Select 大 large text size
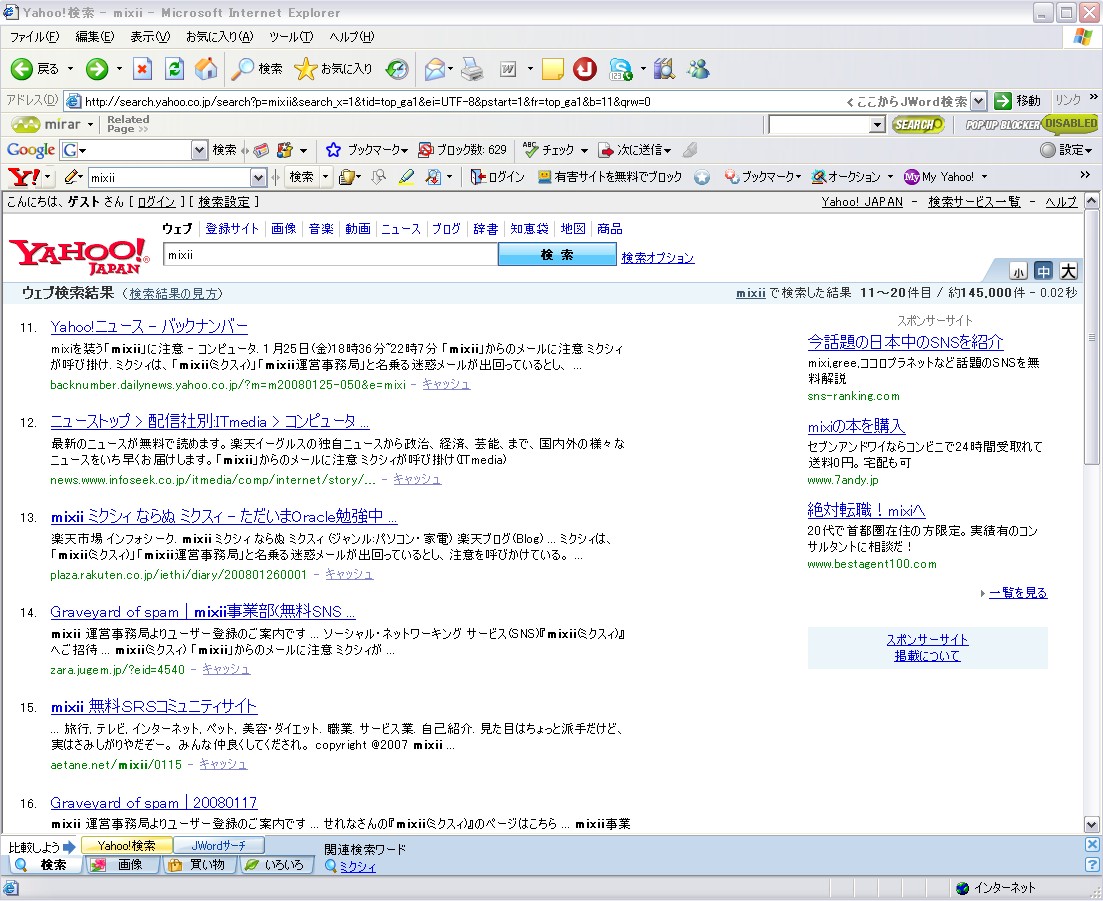This screenshot has height=901, width=1103. click(1069, 271)
